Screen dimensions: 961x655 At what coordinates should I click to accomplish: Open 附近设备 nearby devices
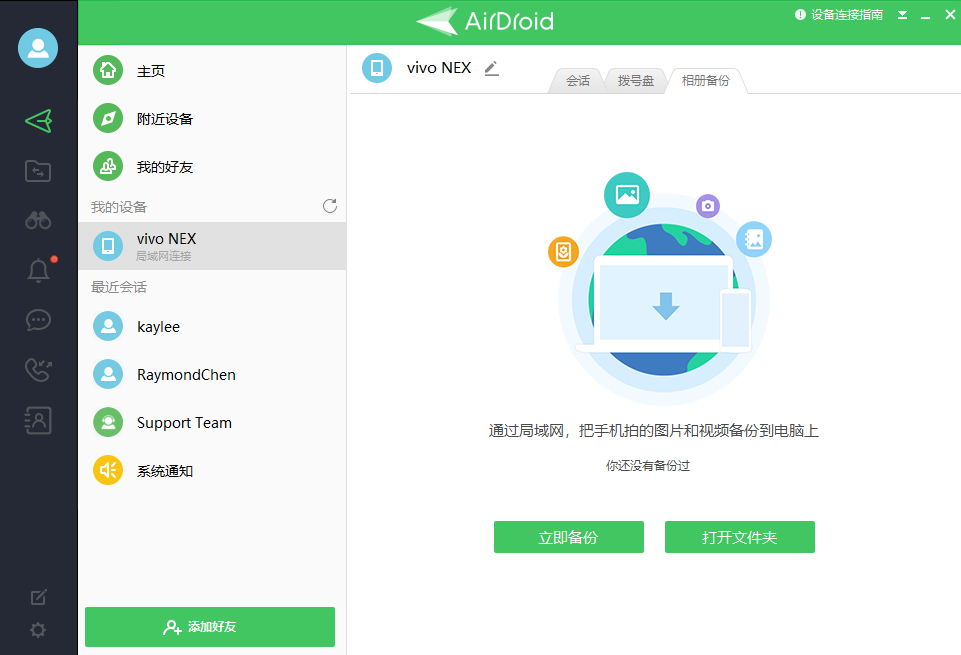212,118
